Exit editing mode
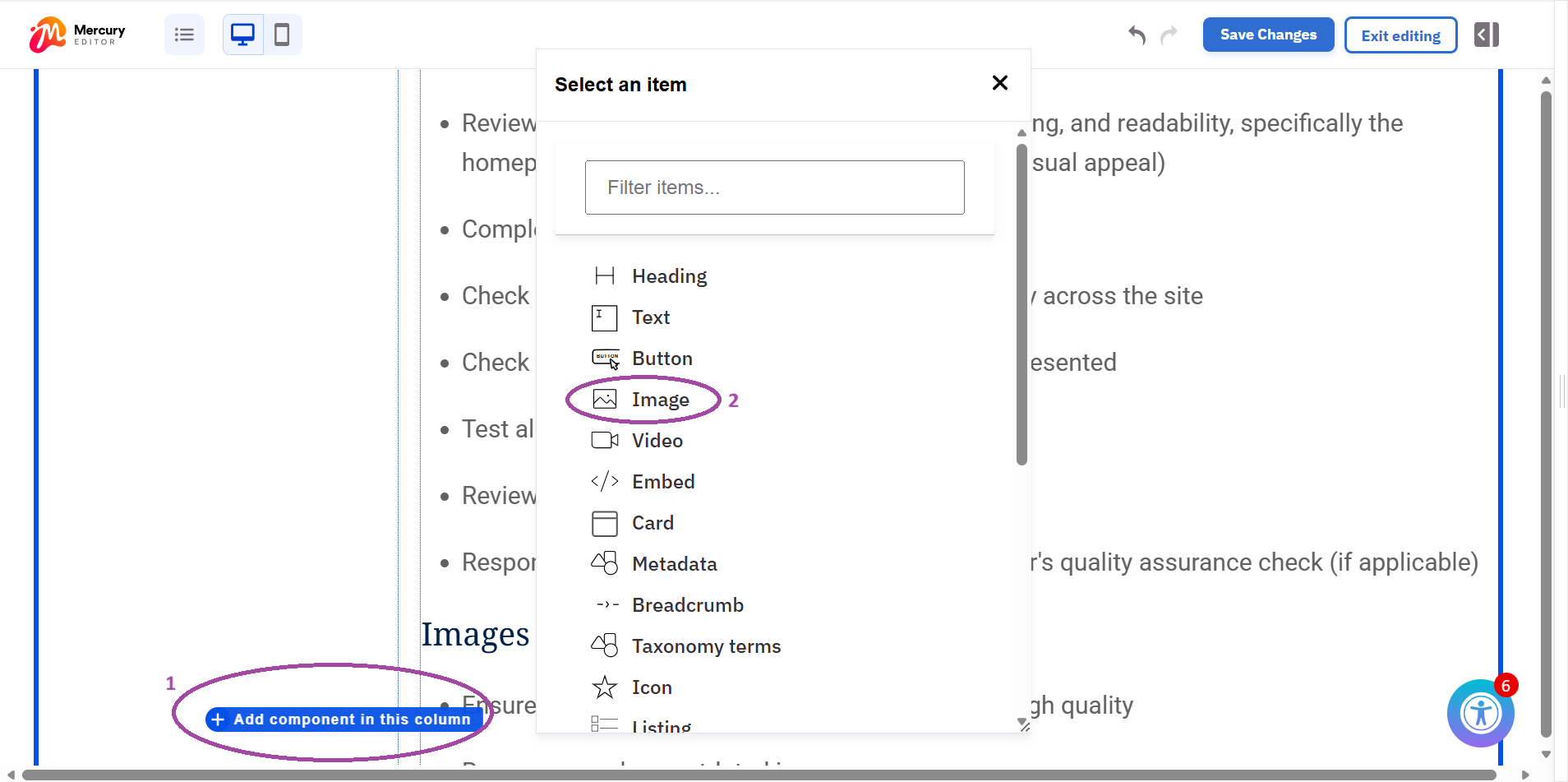 coord(1400,35)
